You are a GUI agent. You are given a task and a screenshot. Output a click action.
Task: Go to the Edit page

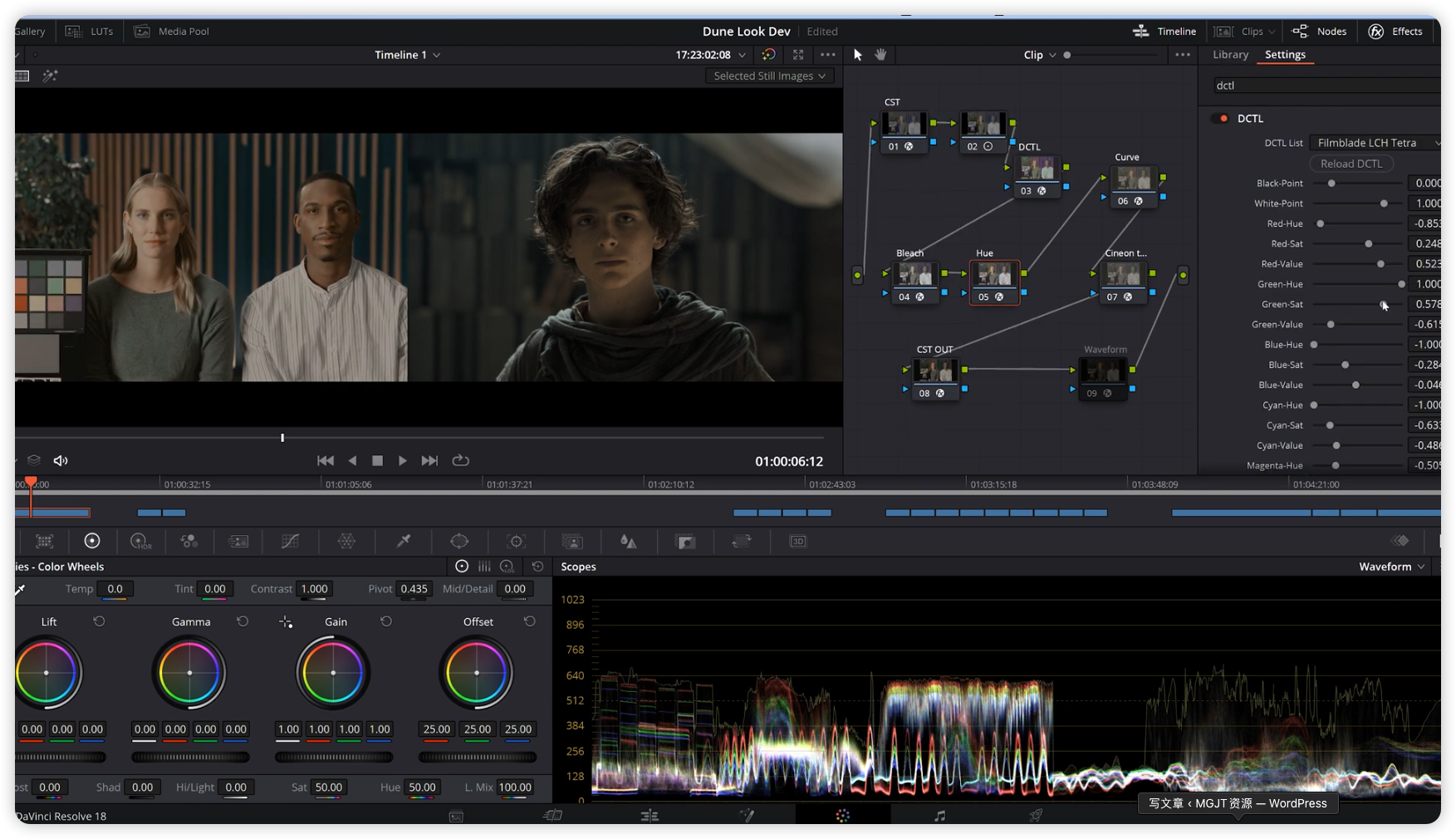(x=650, y=816)
